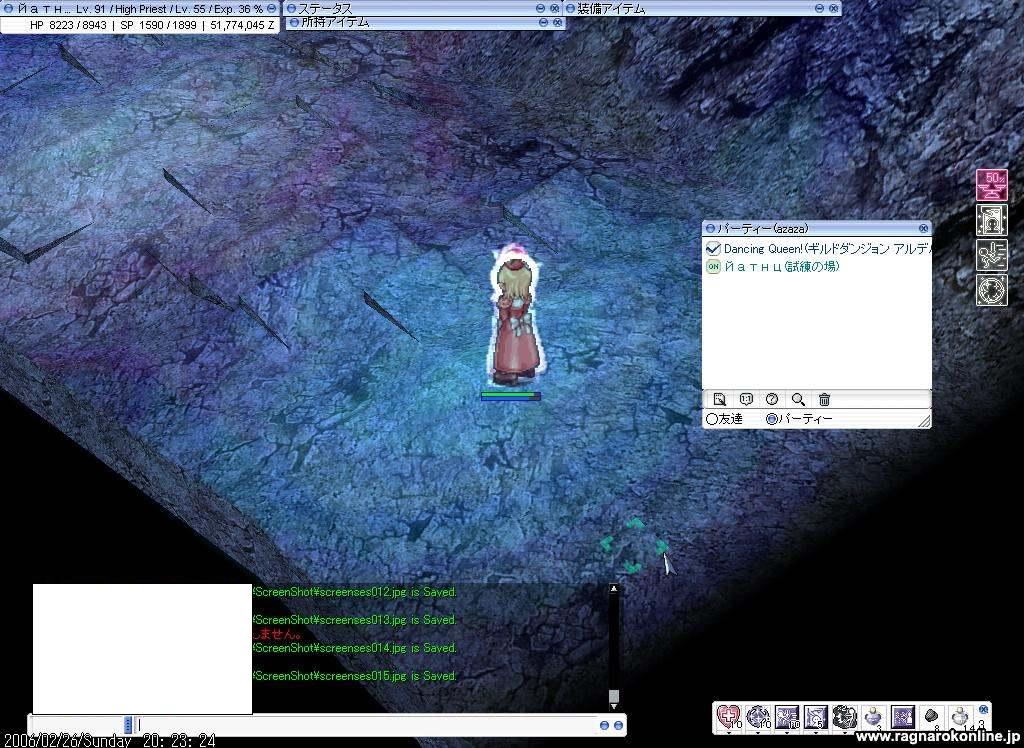Use the Heal skill in the hotkey bar

pos(729,717)
